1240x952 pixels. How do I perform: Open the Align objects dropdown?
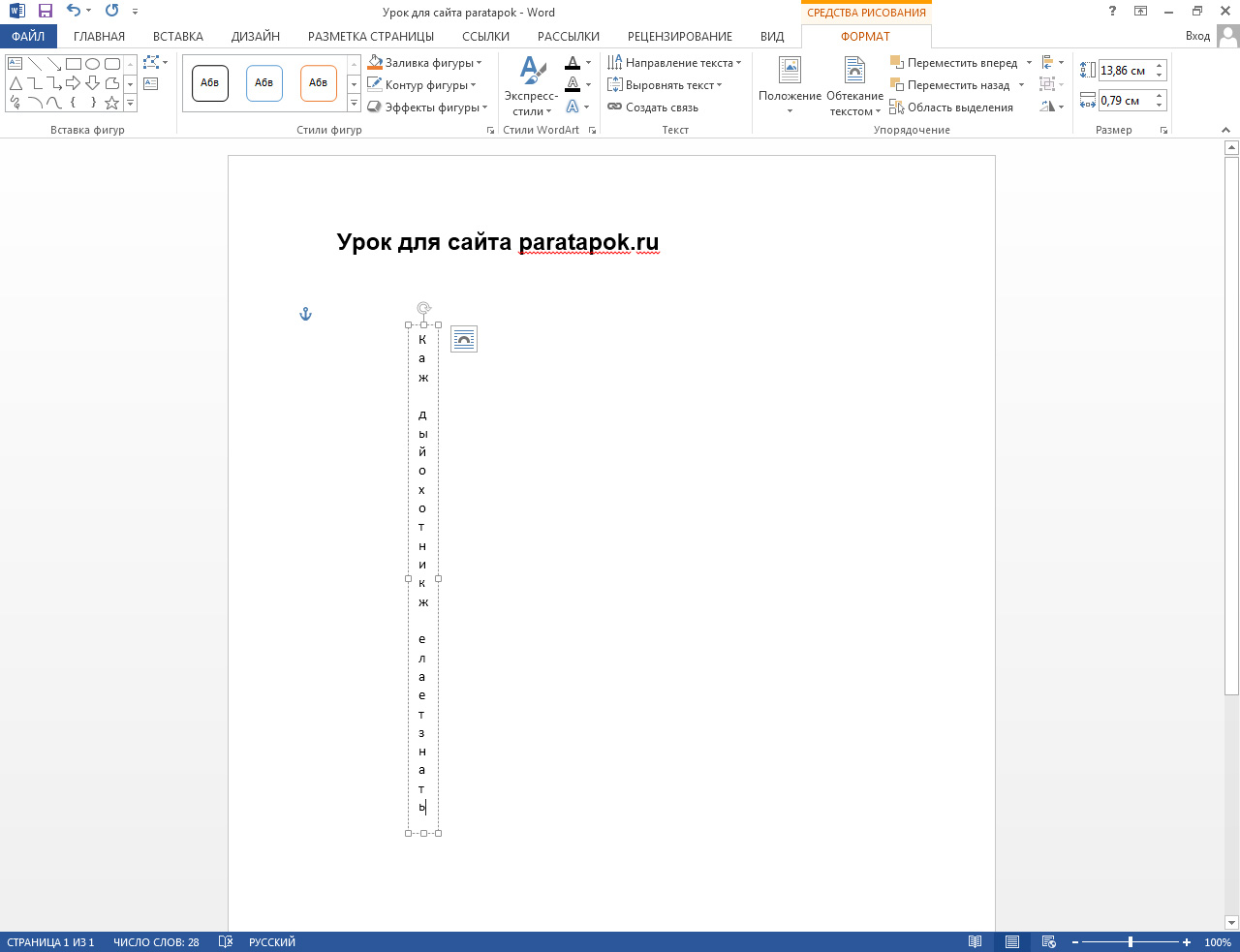coord(1052,63)
